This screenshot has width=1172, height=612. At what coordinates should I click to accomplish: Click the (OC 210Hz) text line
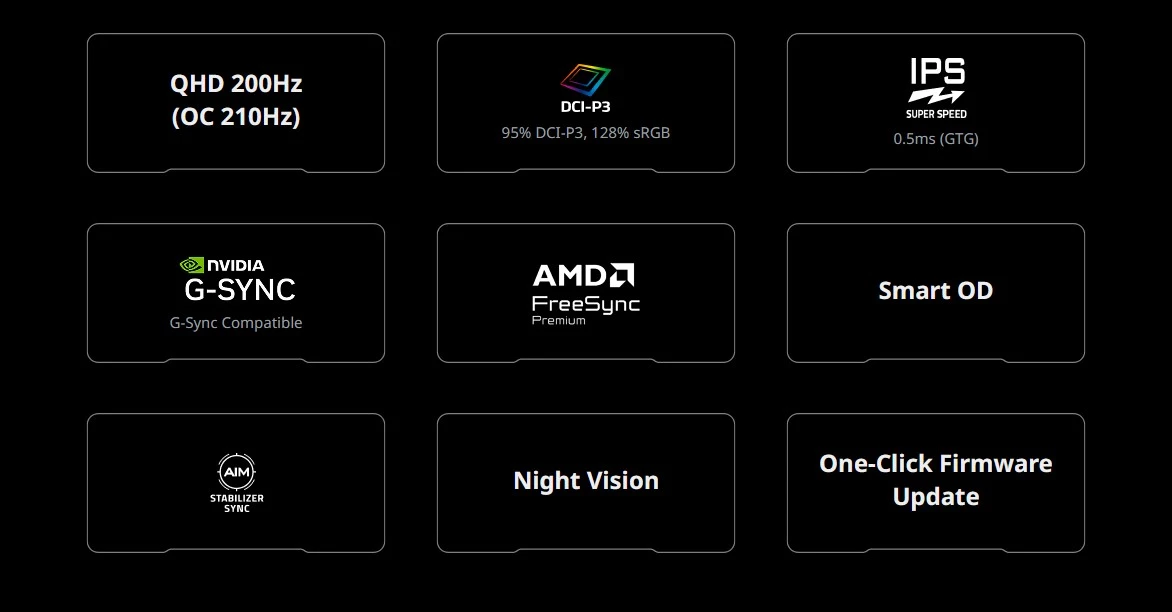tap(236, 117)
